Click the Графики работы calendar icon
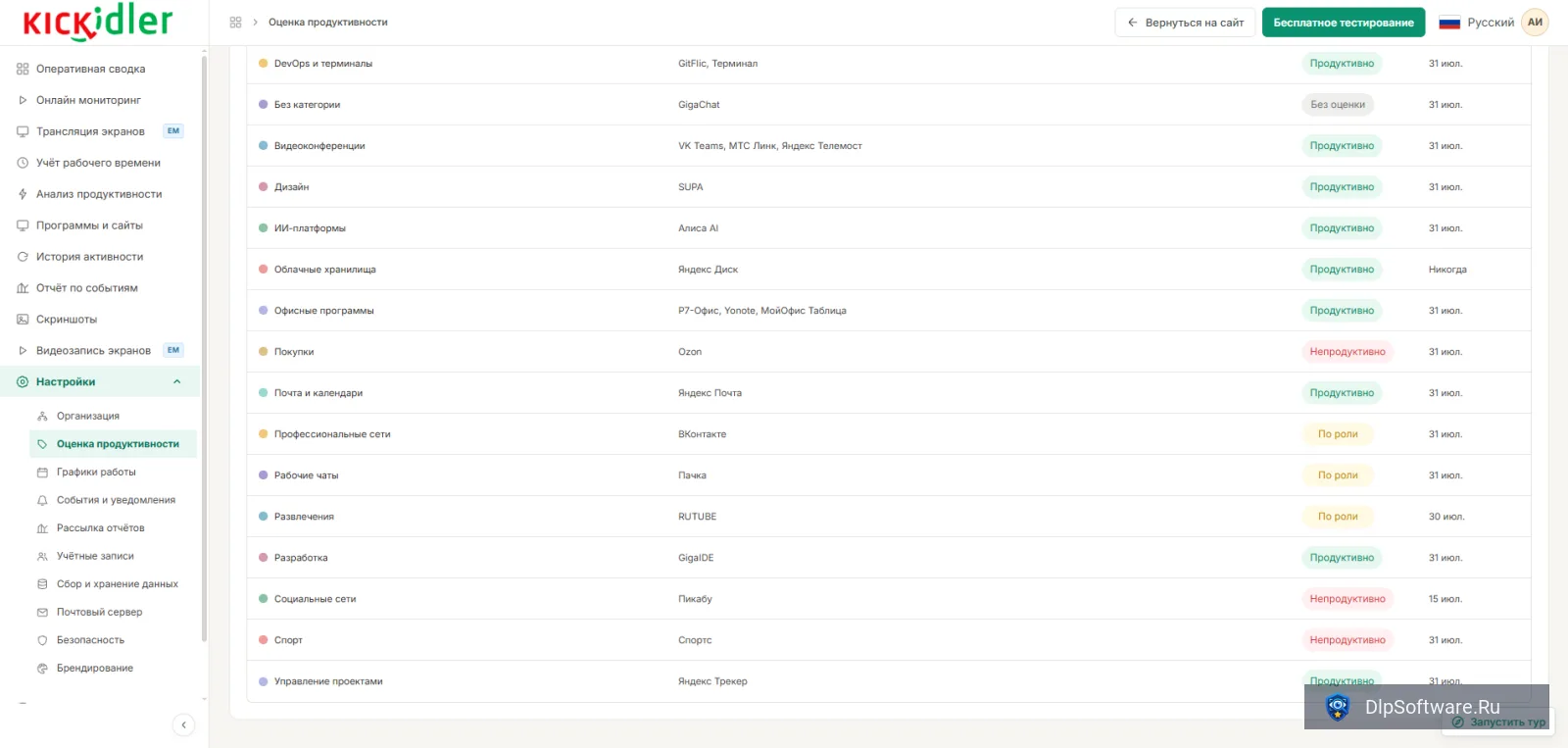This screenshot has width=1568, height=748. pyautogui.click(x=42, y=473)
